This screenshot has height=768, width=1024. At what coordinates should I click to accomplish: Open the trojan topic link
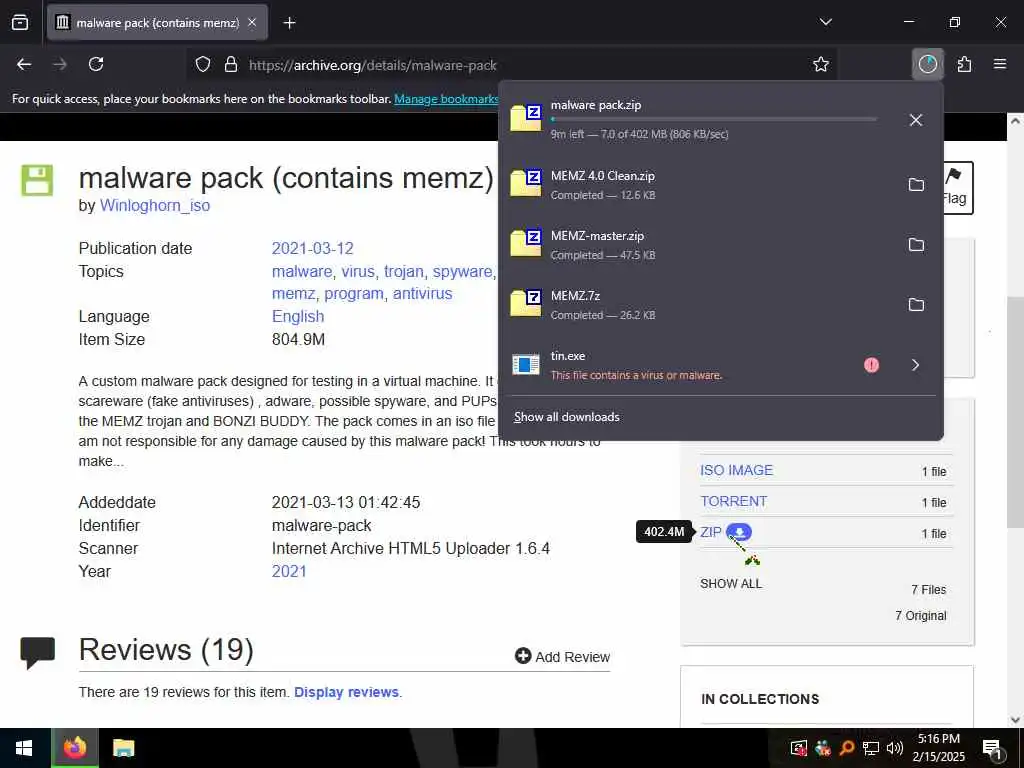(x=404, y=271)
